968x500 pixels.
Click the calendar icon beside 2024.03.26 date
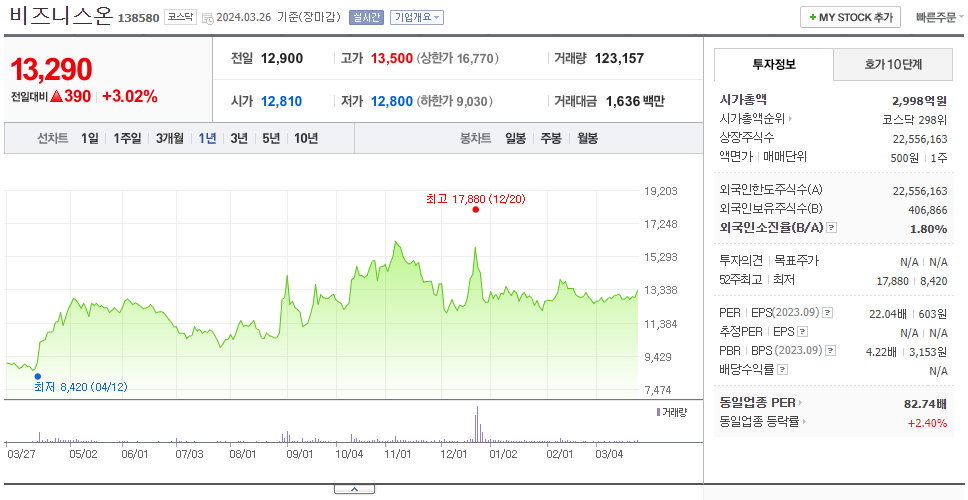208,18
